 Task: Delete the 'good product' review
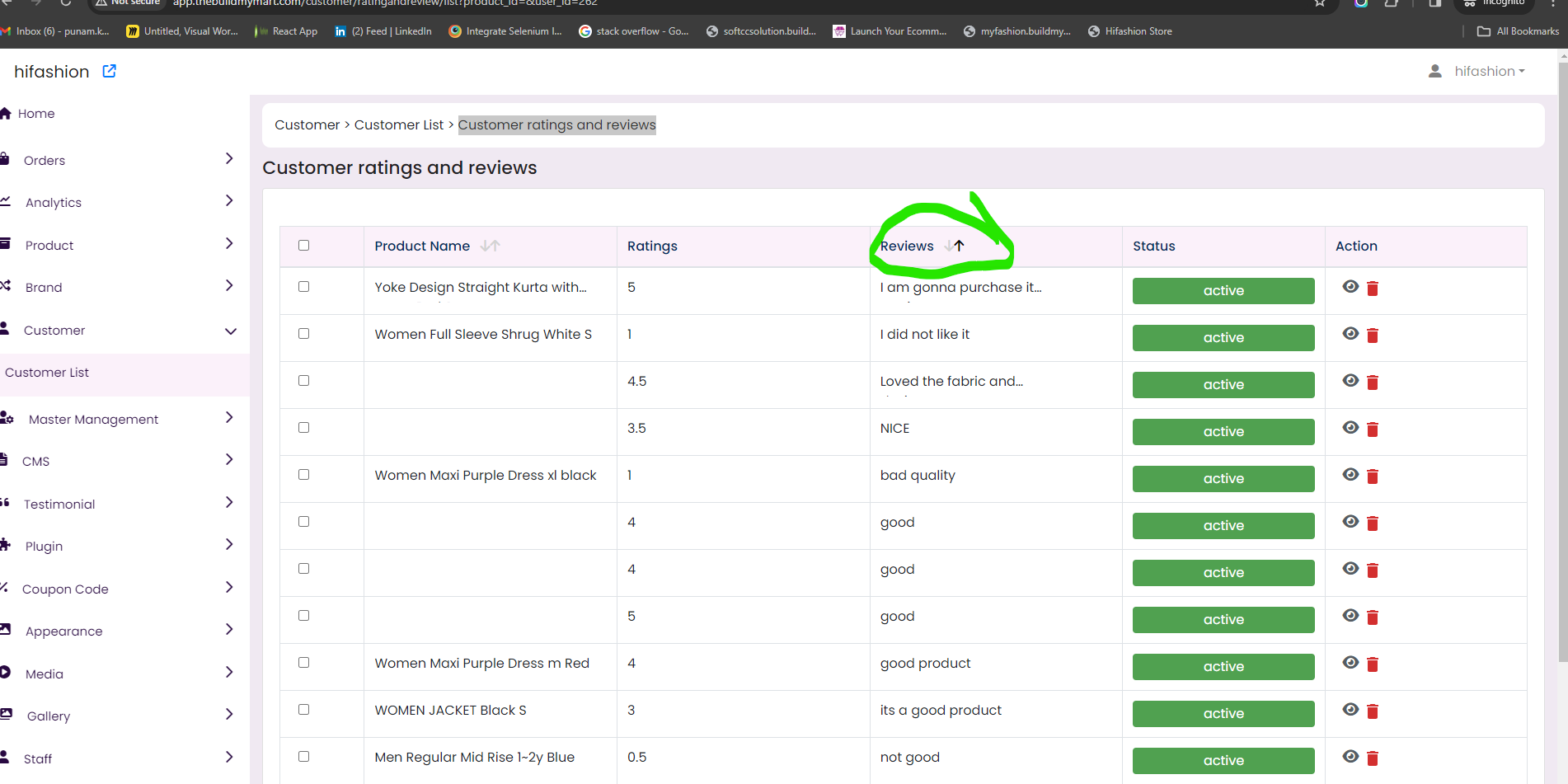click(1373, 664)
